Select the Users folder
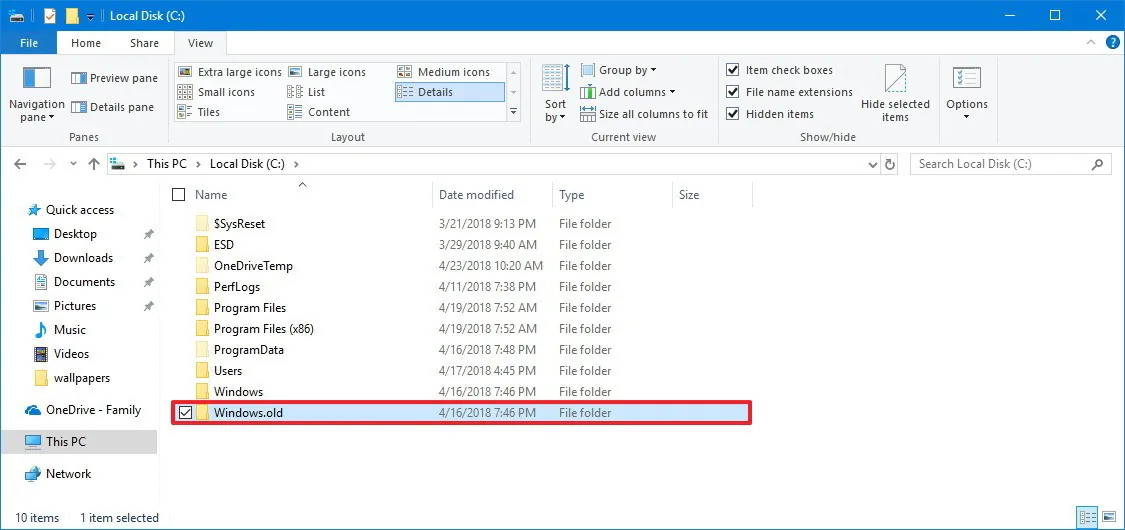The image size is (1125, 530). (x=227, y=370)
